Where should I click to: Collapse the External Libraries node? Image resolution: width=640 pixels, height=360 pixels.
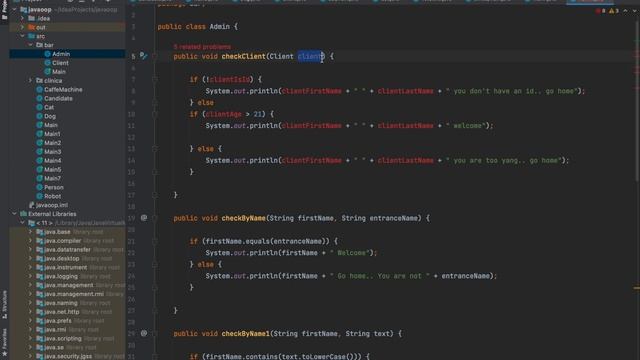[15, 214]
